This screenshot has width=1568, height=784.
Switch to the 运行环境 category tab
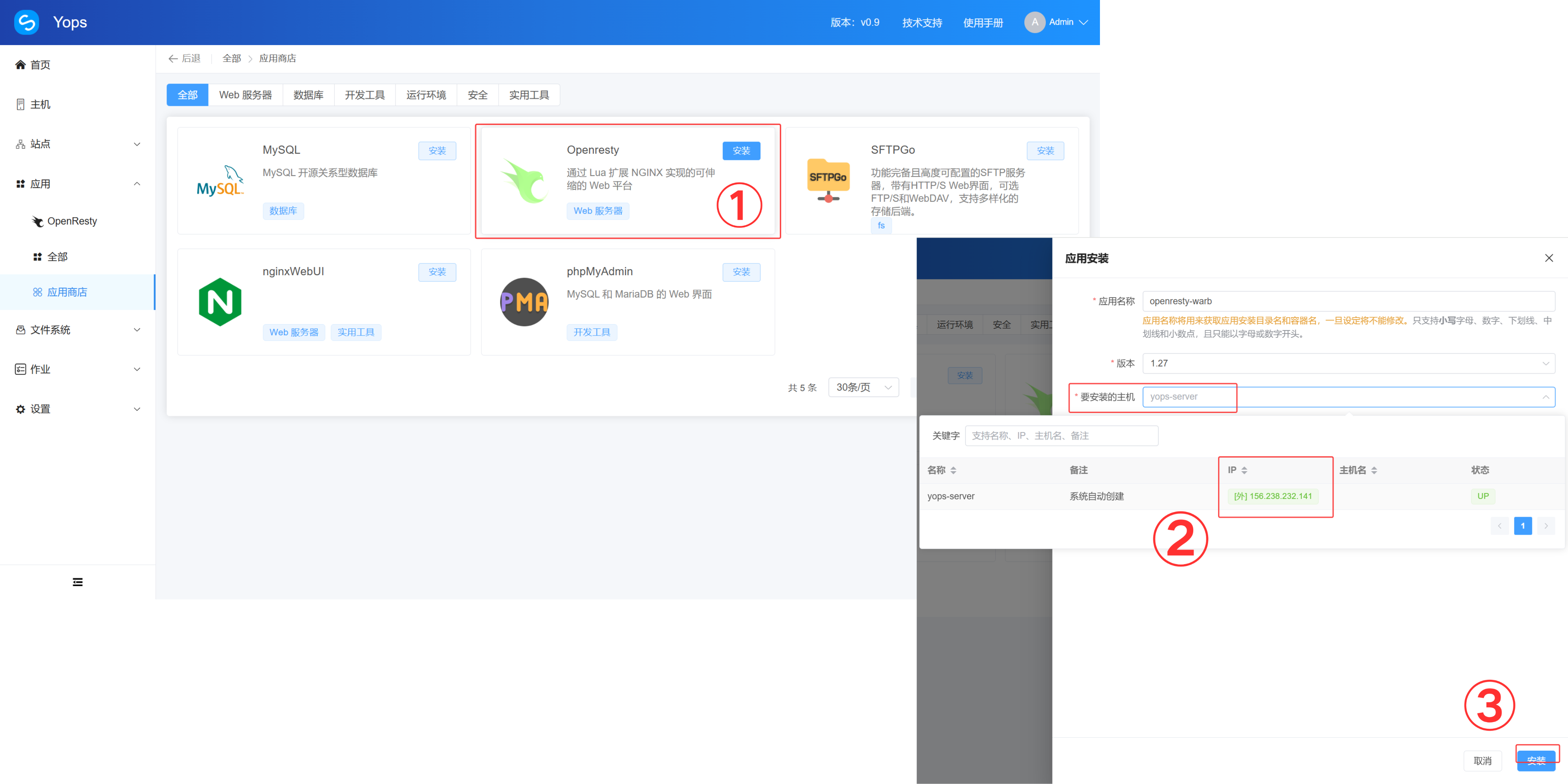(425, 95)
